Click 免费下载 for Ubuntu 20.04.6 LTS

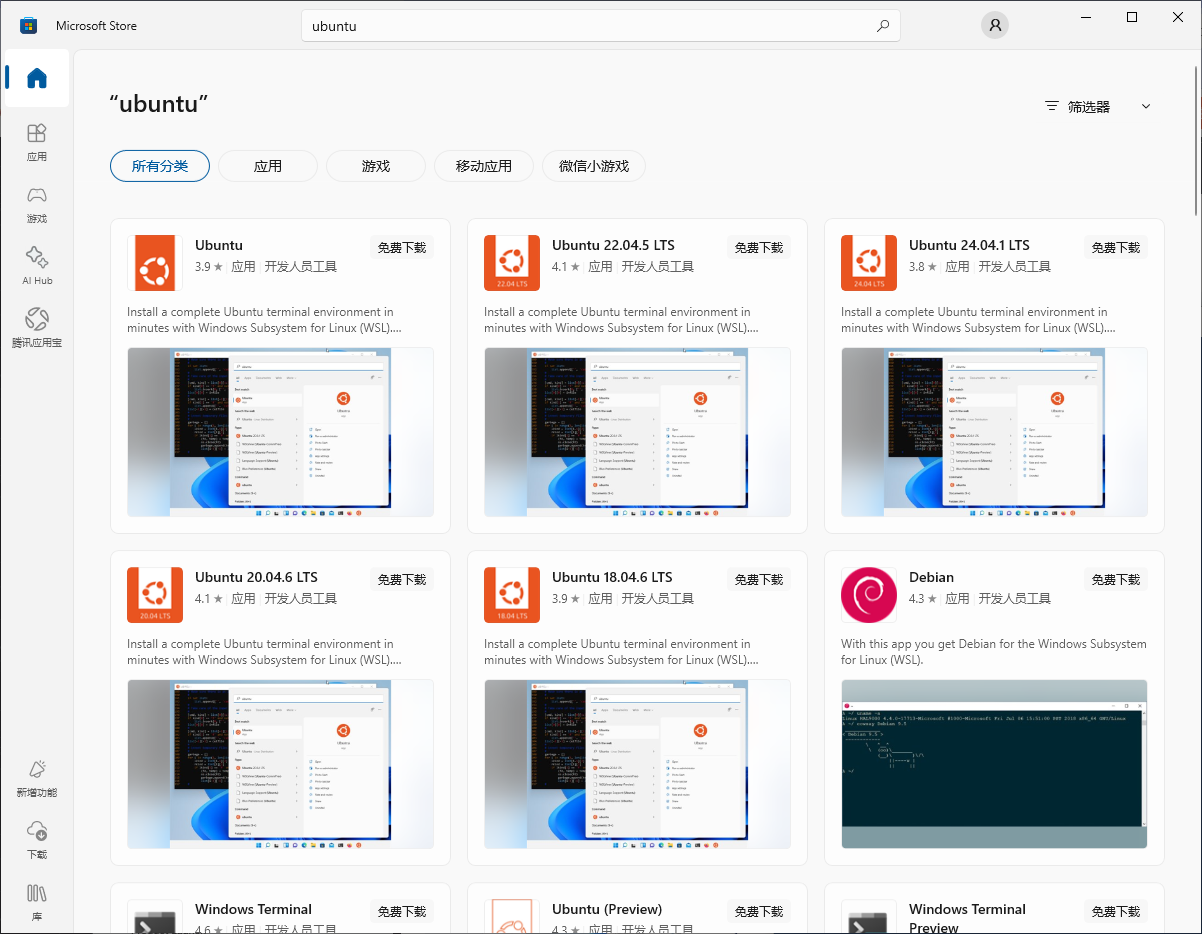pyautogui.click(x=402, y=579)
